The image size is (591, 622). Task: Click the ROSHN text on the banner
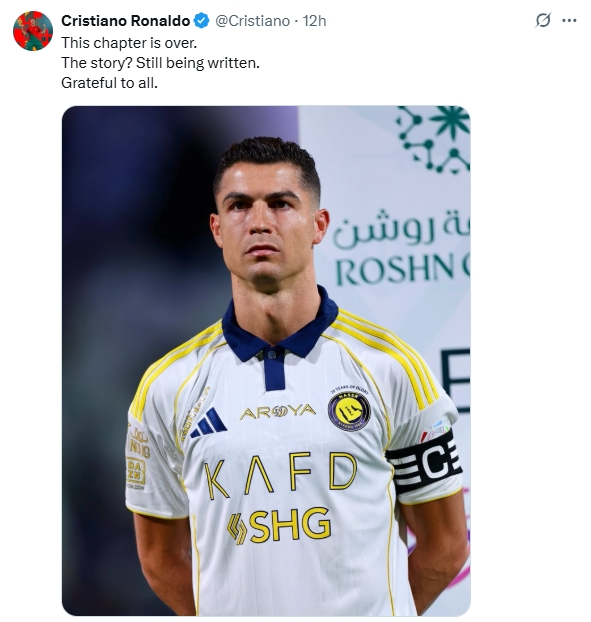(395, 270)
